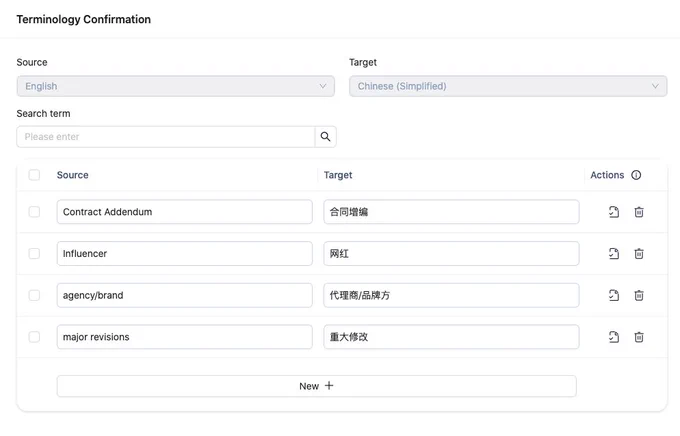The image size is (680, 436).
Task: Edit the Influencer source field
Action: (184, 253)
